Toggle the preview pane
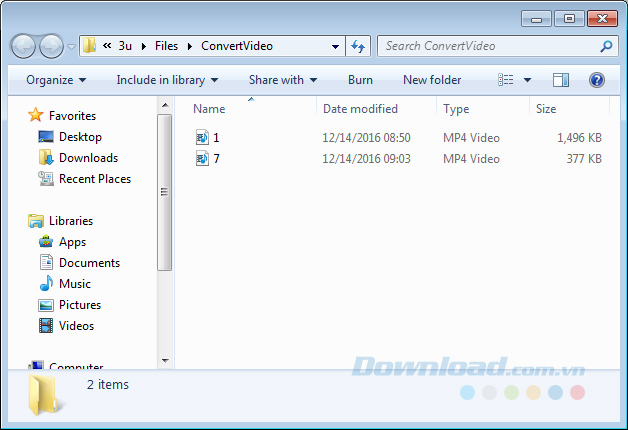Screen dimensions: 628x430 [x=561, y=80]
